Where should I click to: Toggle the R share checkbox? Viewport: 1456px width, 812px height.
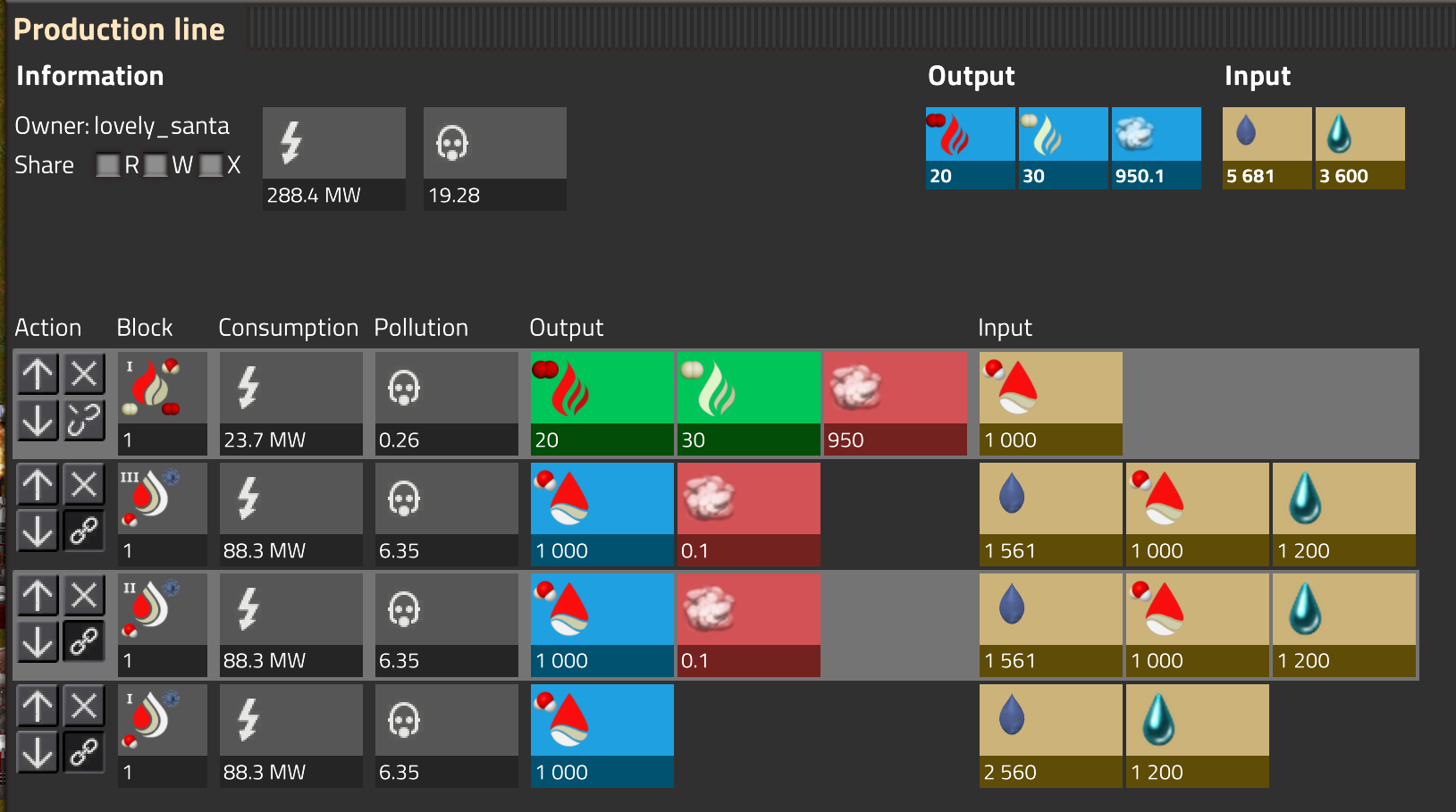[108, 165]
